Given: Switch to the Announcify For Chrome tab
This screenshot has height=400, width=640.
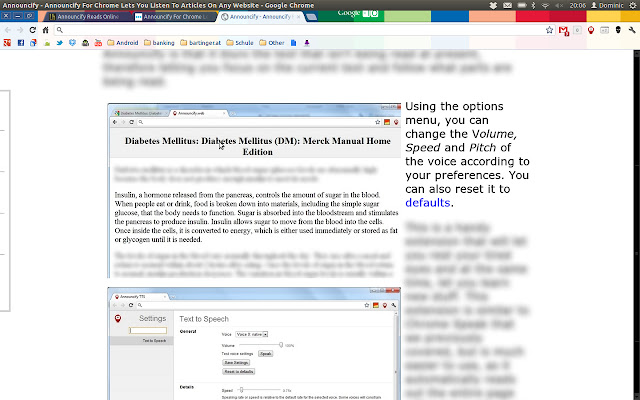Looking at the screenshot, I should coord(175,17).
